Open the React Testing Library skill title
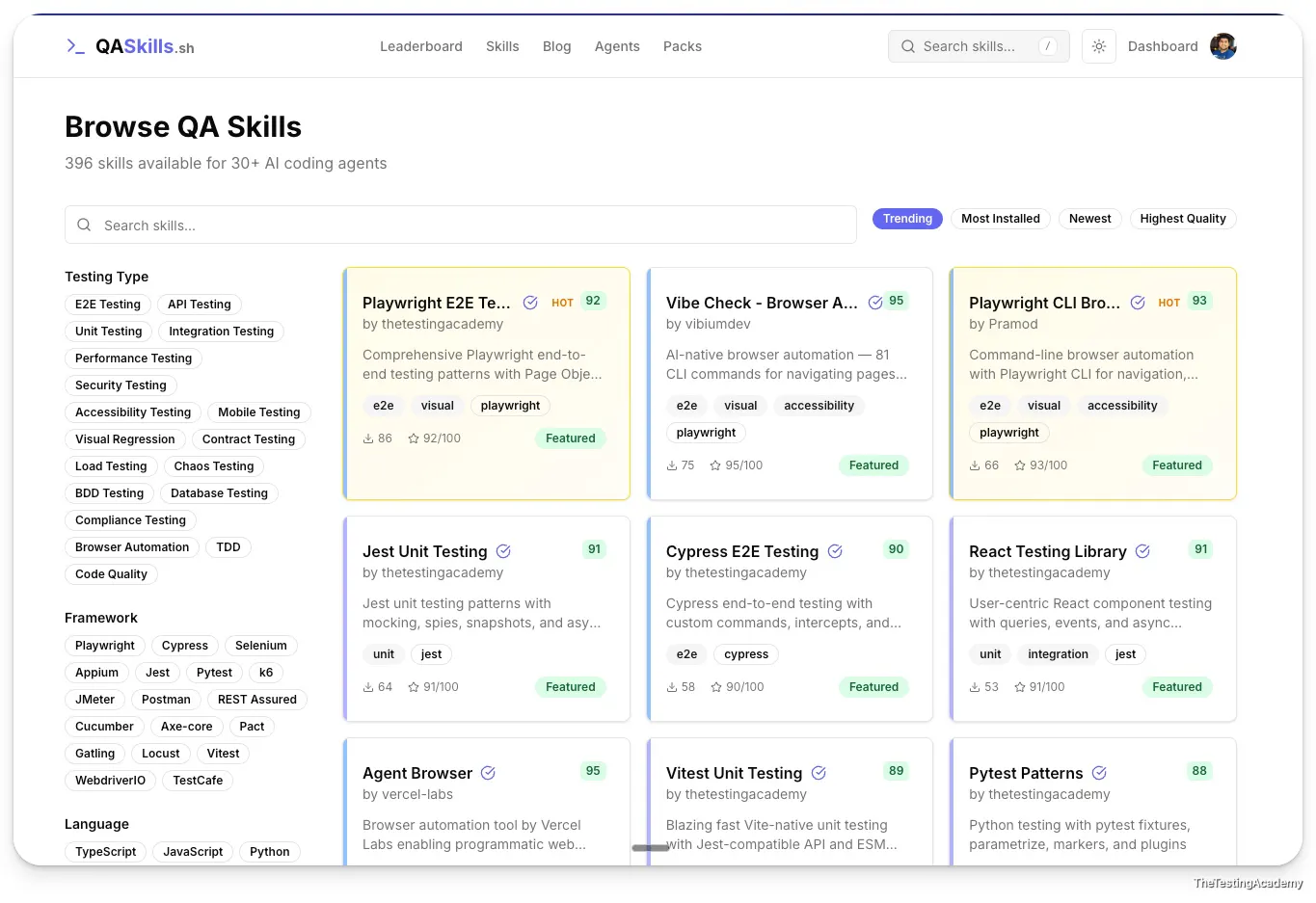Screen dimensions: 1316x903 point(1048,551)
